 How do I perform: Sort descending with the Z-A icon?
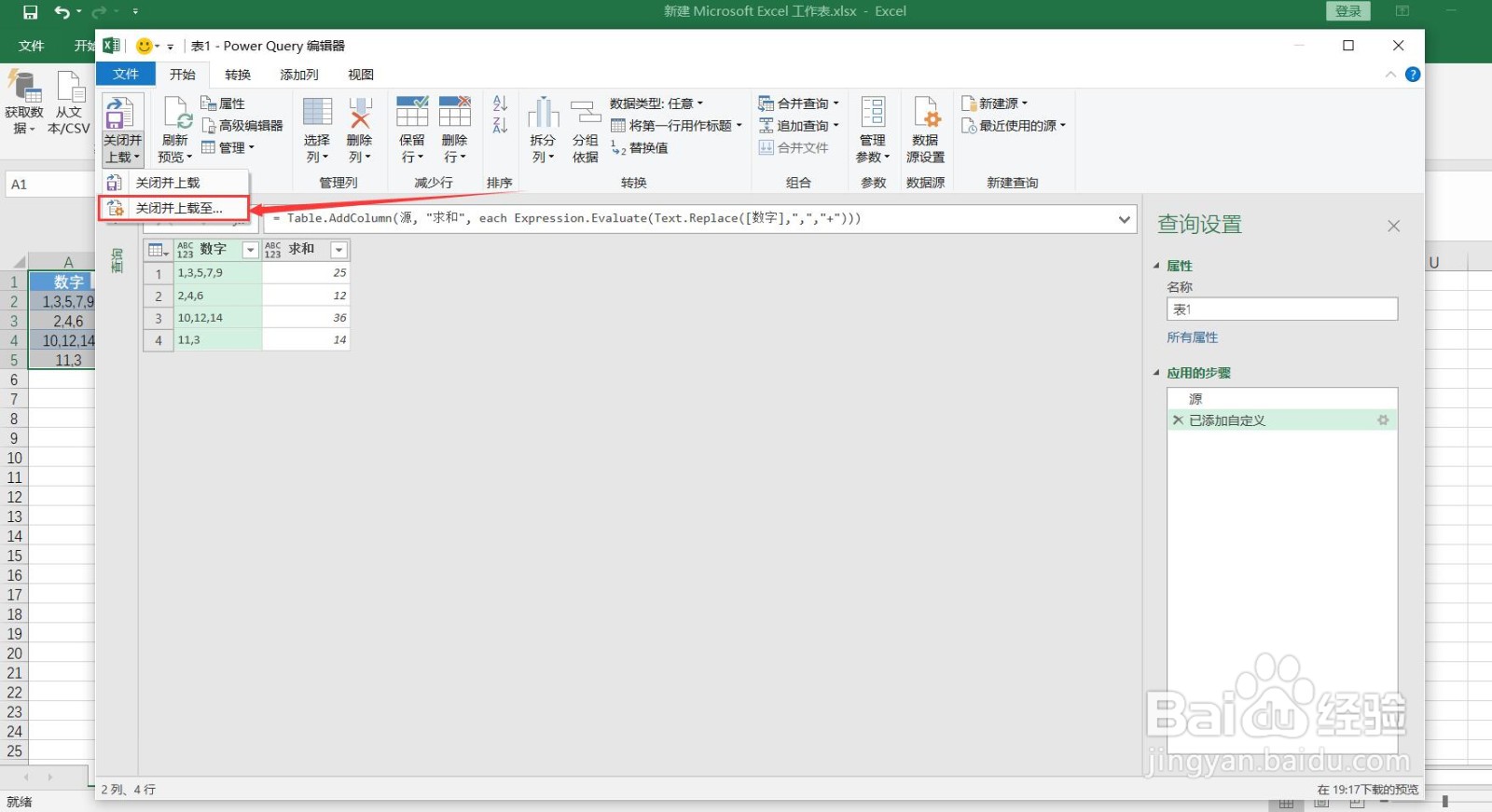[x=500, y=125]
